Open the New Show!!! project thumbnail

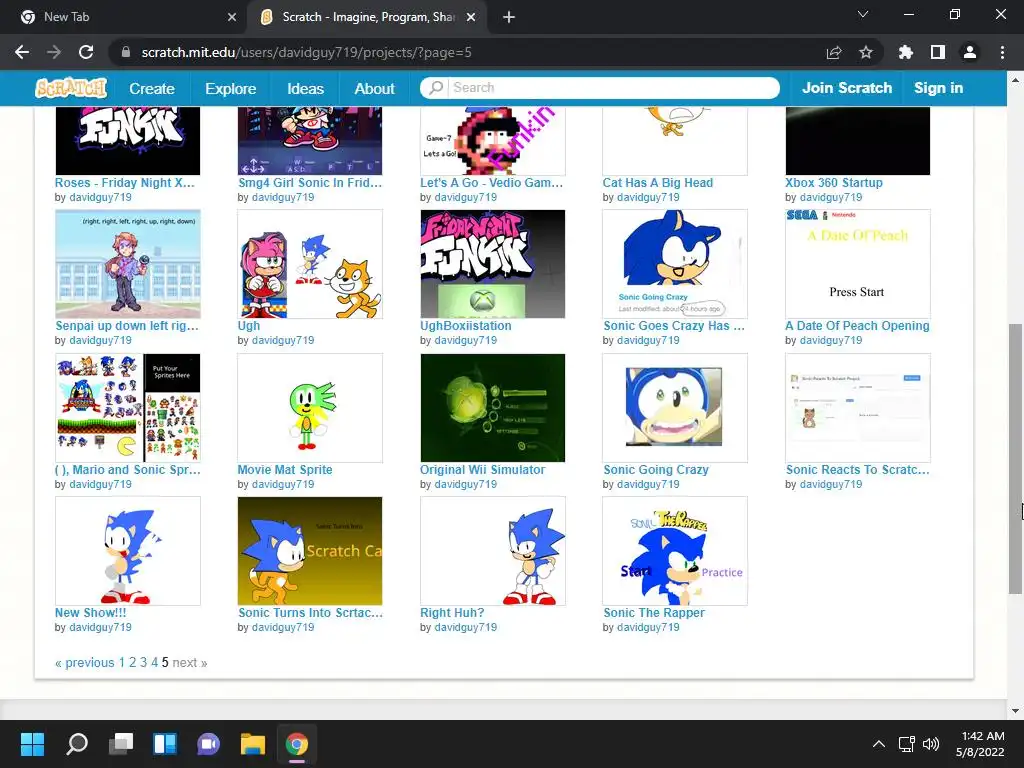128,551
